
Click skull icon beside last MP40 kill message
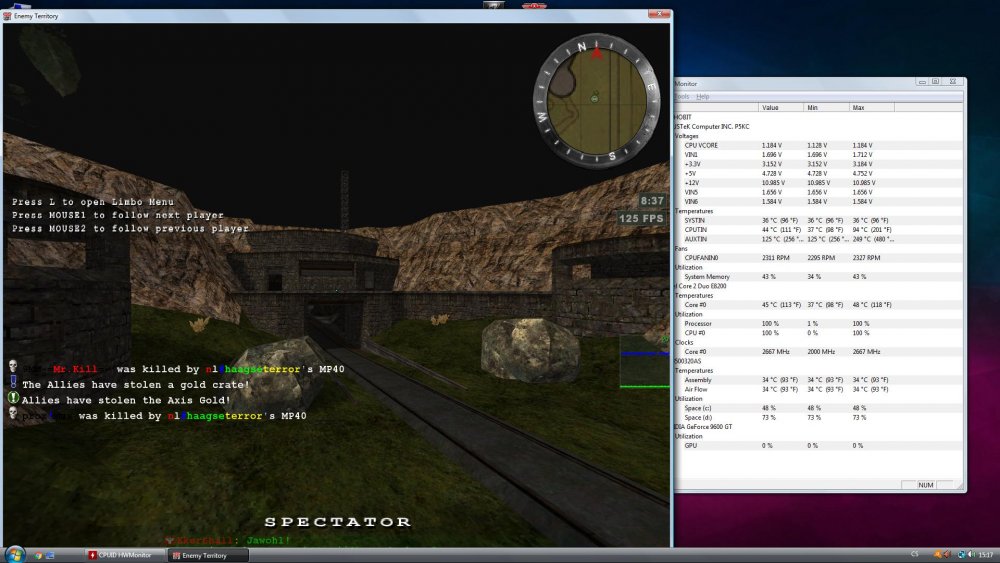click(x=13, y=414)
